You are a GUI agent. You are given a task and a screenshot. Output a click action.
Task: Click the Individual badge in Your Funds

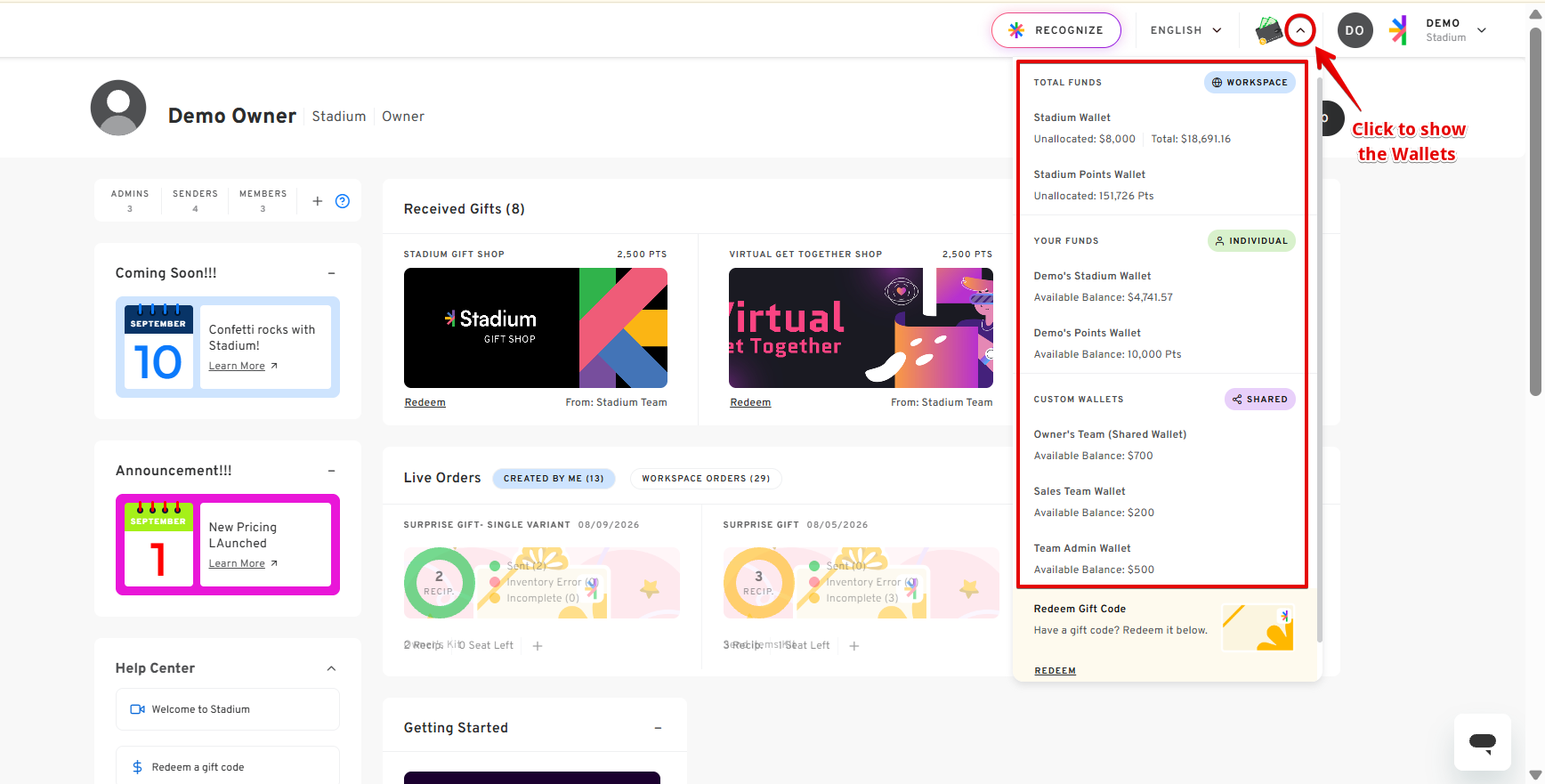[1251, 241]
